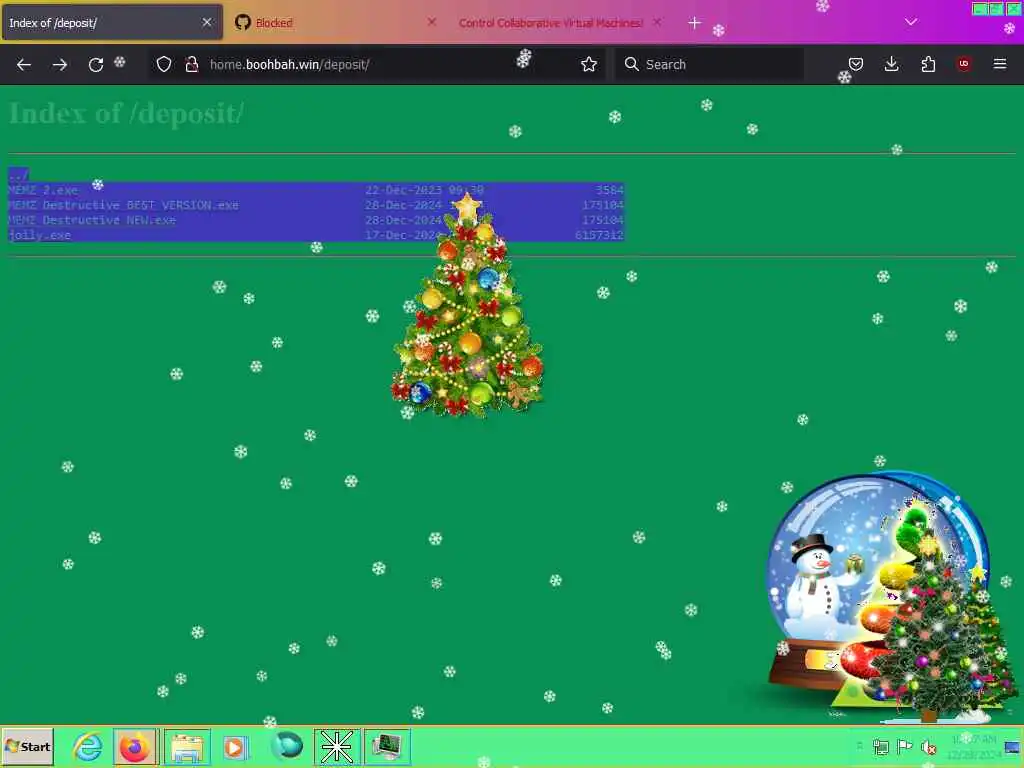Focus the address bar showing home.boohbah.win/deposit/
This screenshot has height=768, width=1024.
coord(379,64)
